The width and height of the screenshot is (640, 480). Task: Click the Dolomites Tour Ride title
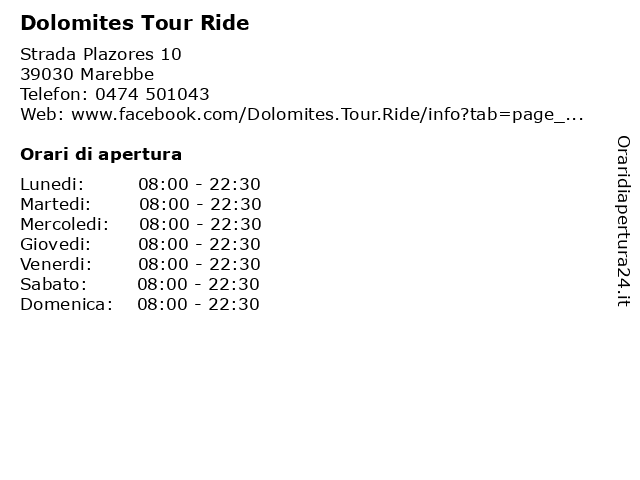tap(135, 23)
